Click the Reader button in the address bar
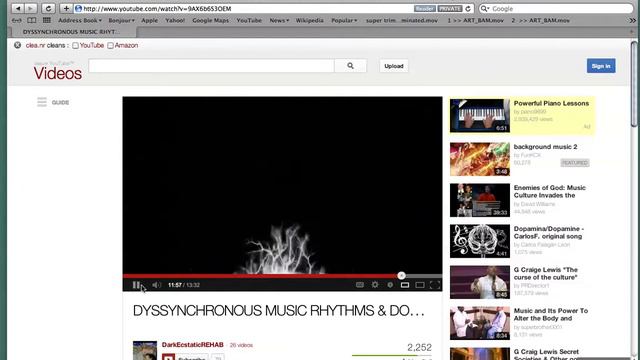Viewport: 640px width, 360px height. [424, 9]
